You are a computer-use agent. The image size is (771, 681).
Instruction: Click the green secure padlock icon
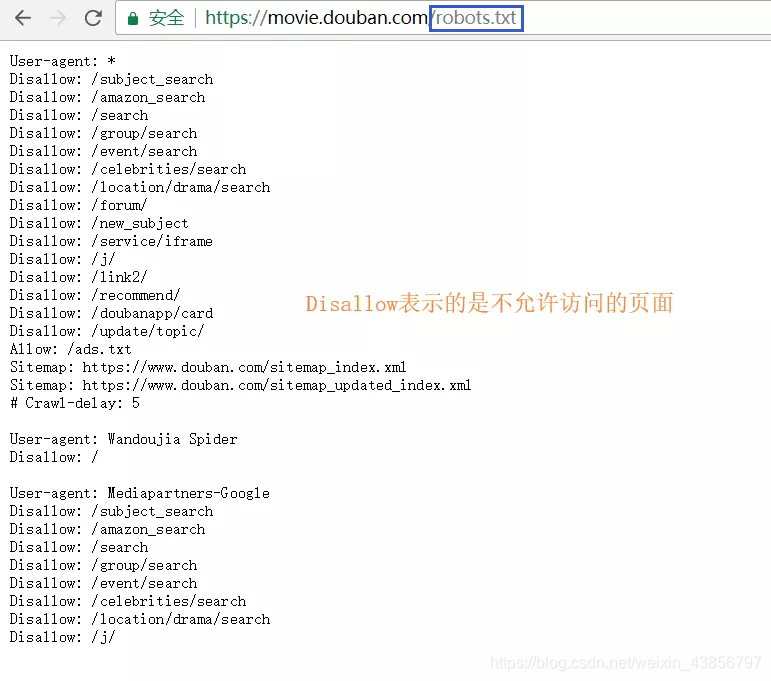coord(133,19)
